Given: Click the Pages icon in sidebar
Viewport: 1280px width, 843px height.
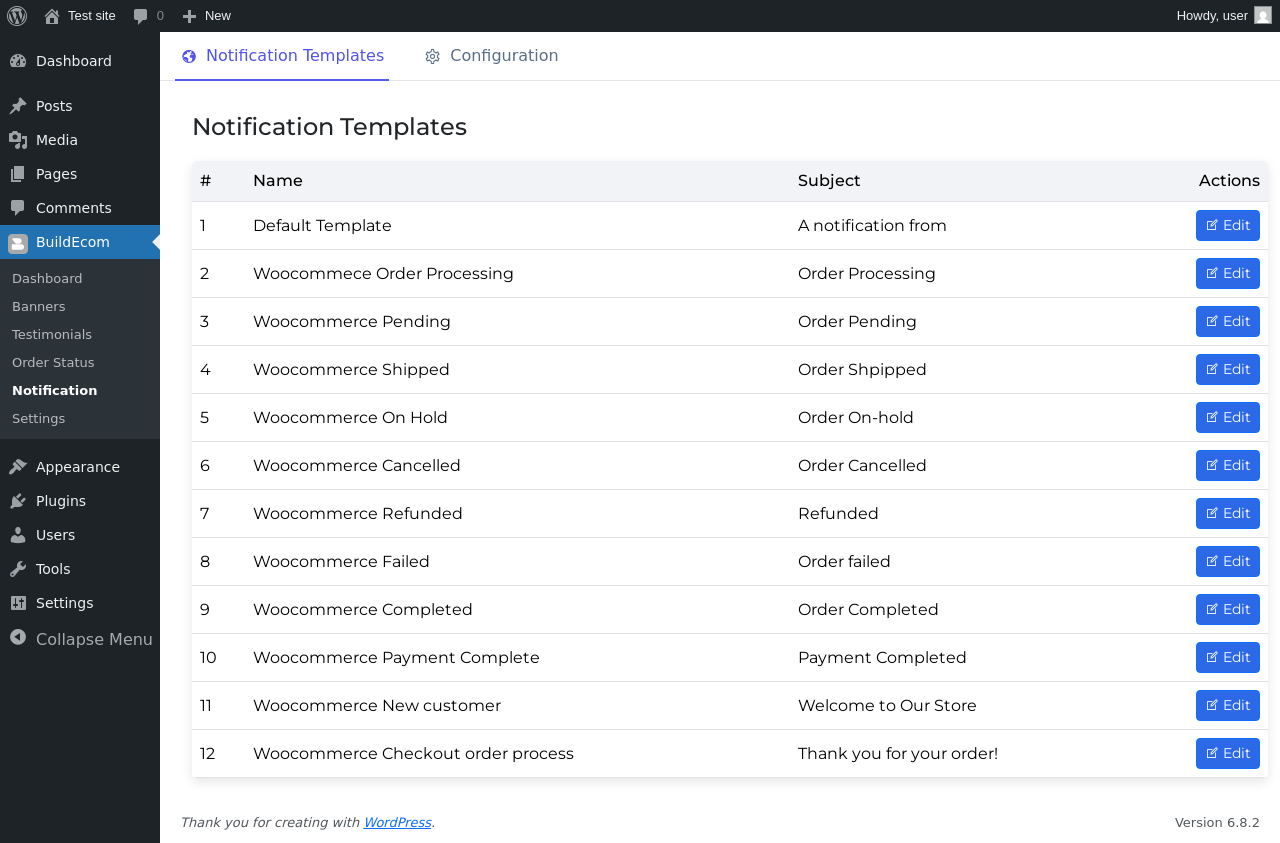Looking at the screenshot, I should point(18,174).
